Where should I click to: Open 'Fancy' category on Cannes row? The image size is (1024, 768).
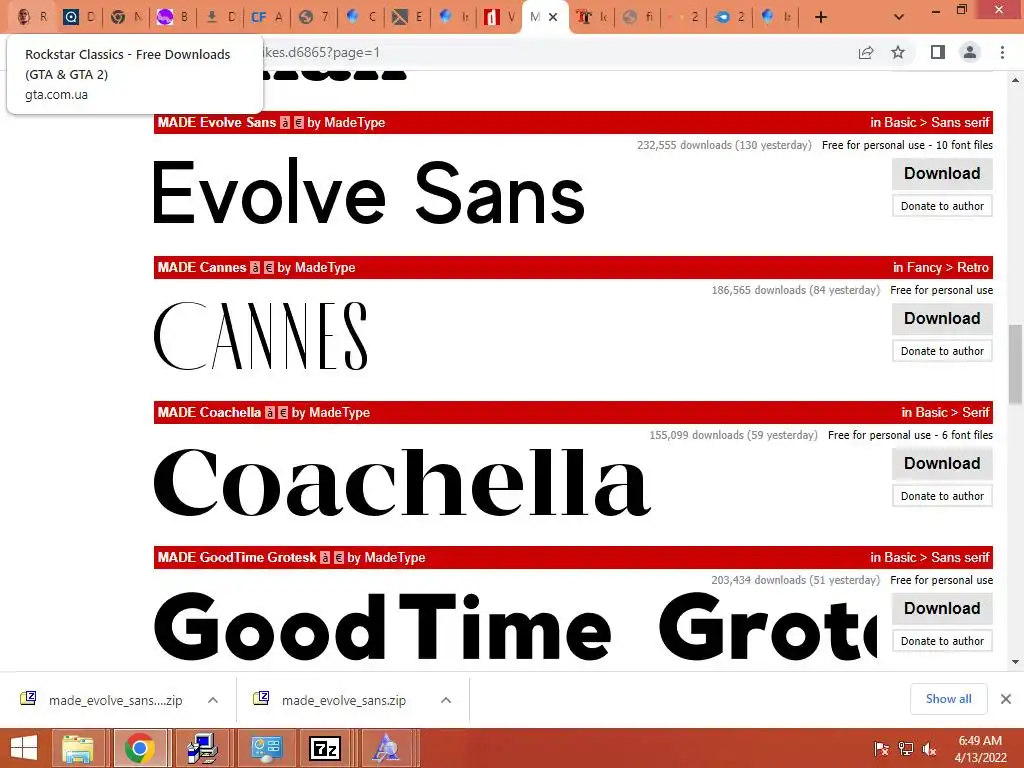(924, 267)
